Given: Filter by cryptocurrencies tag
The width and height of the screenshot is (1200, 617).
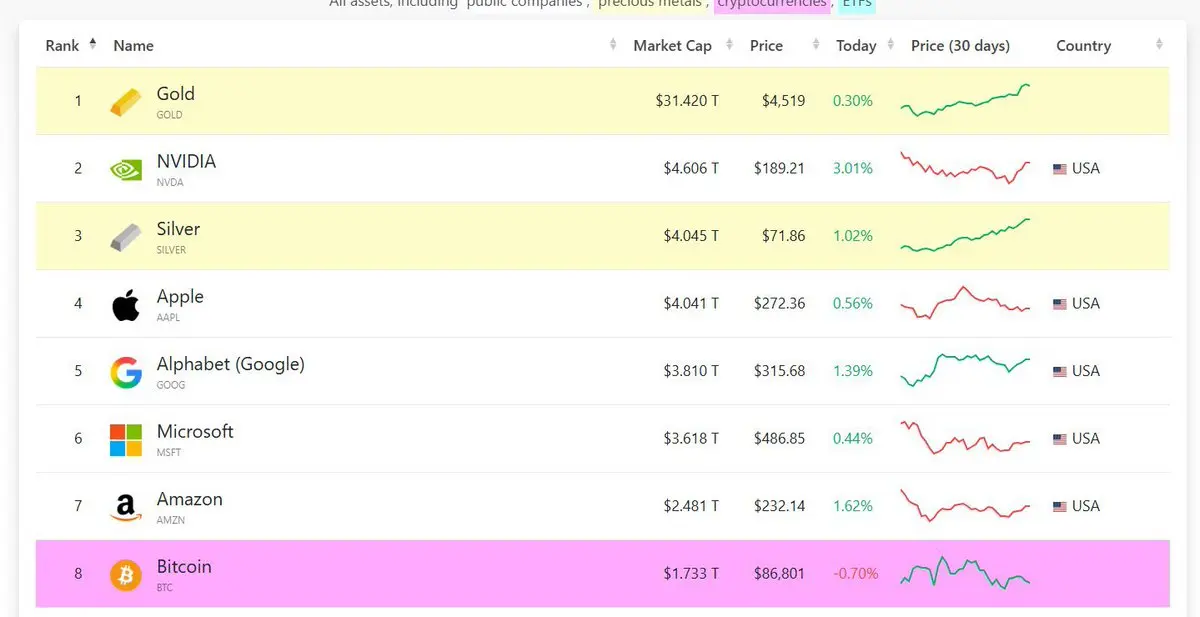Looking at the screenshot, I should [771, 4].
